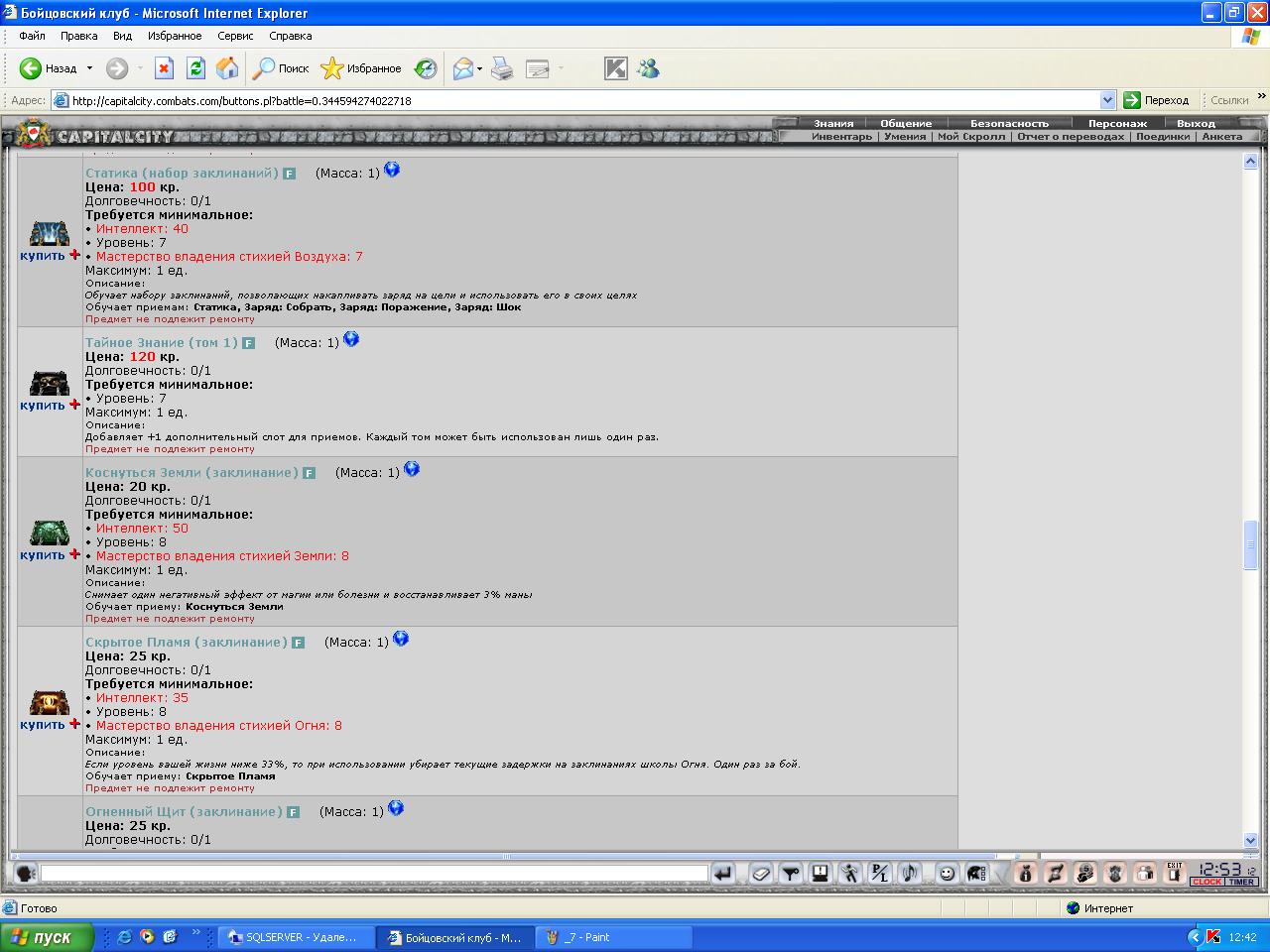Buy Статика spell set with купить
The image size is (1270, 952).
43,256
